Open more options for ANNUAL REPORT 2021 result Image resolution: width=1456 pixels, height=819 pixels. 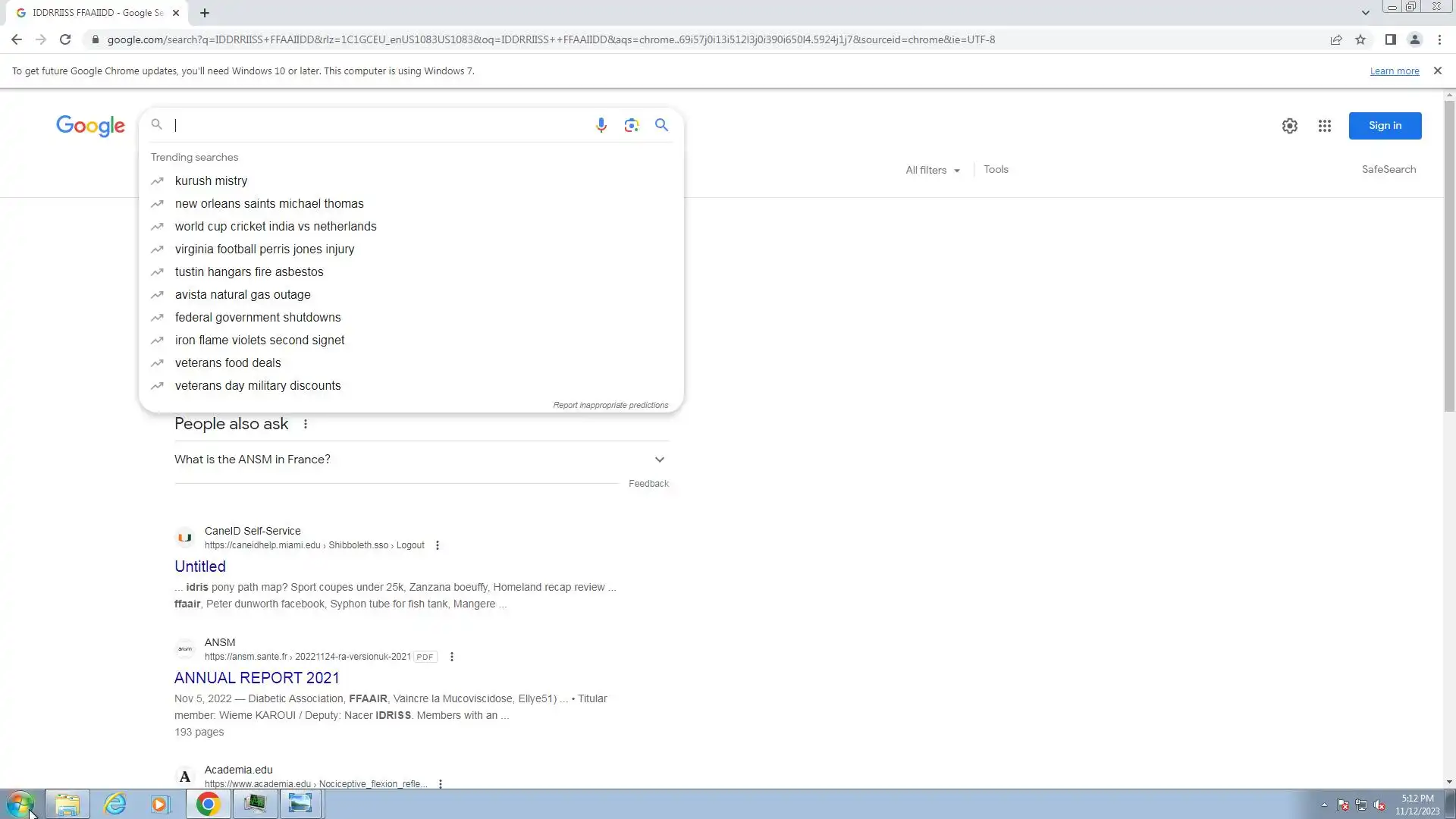[451, 657]
